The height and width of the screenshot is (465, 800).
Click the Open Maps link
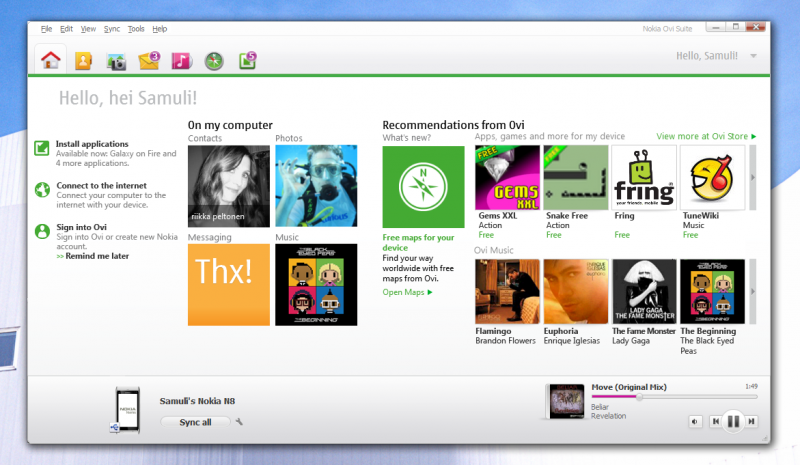tap(407, 292)
